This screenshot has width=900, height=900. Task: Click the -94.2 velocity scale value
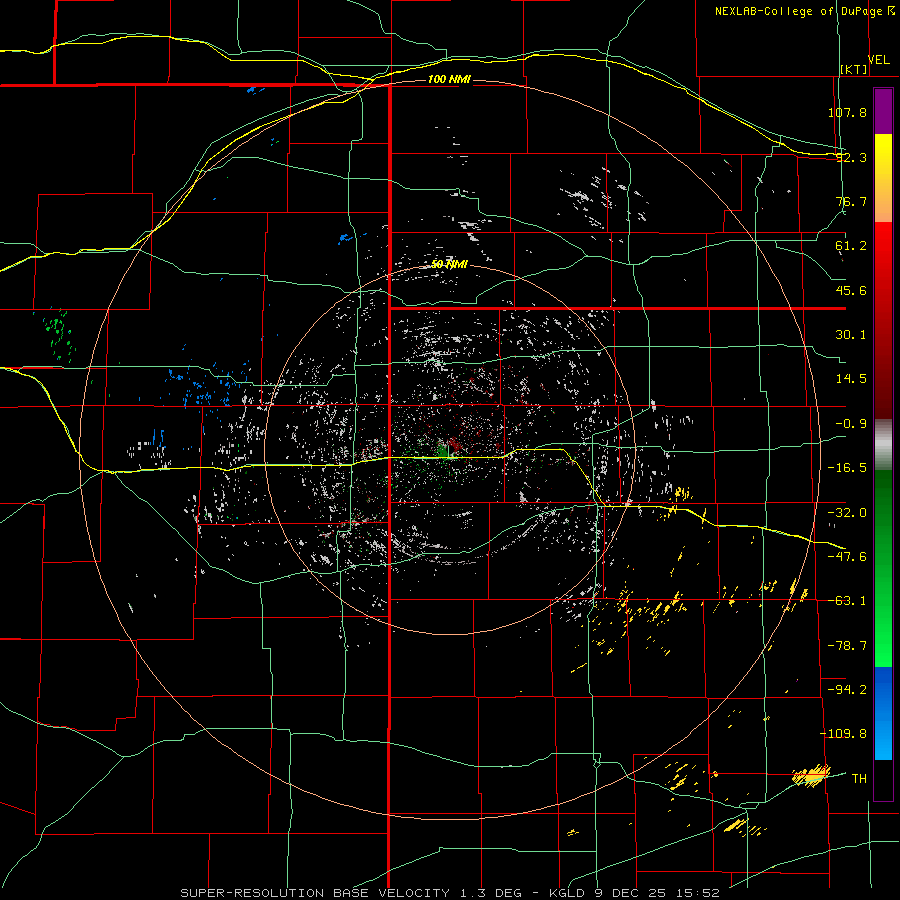[847, 689]
